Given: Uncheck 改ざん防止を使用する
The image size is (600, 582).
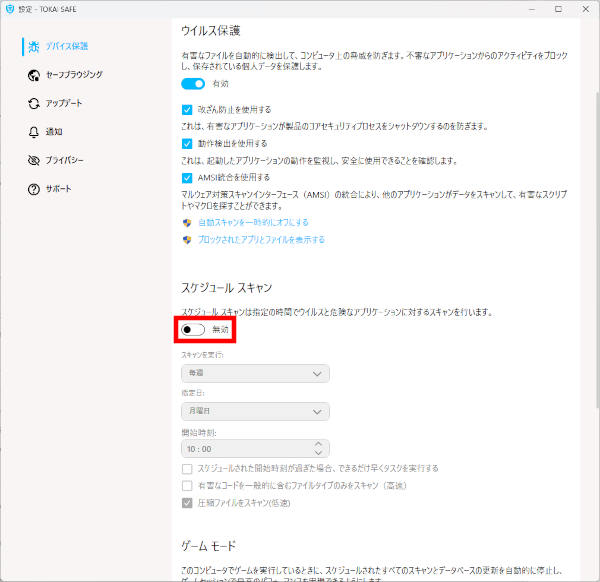Looking at the screenshot, I should 187,110.
